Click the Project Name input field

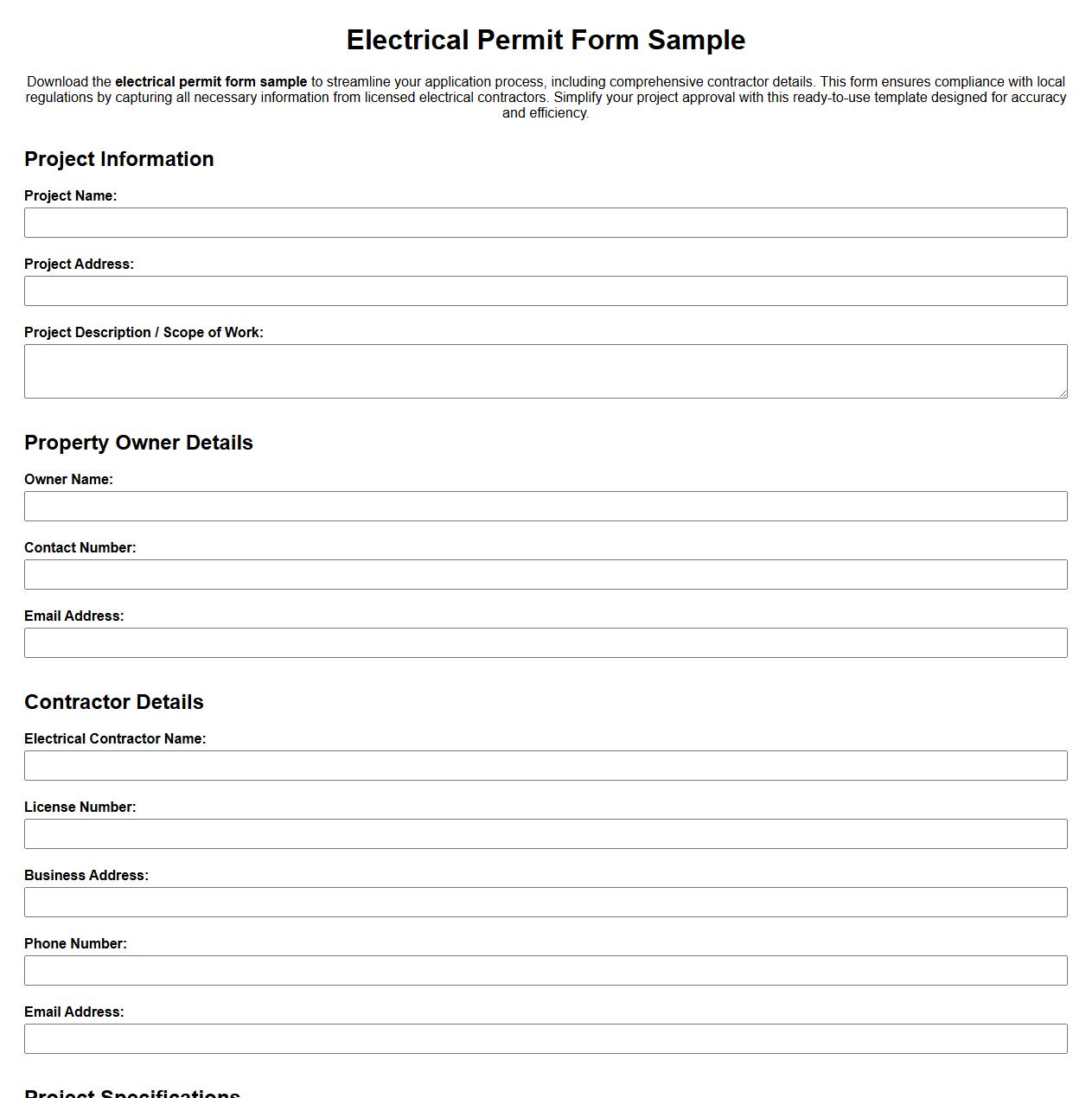[x=545, y=223]
